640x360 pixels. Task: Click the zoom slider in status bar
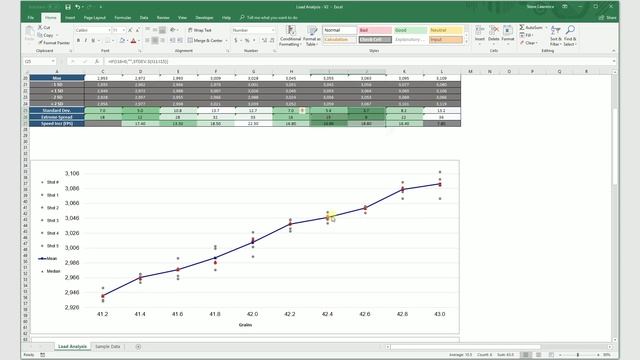pyautogui.click(x=578, y=355)
